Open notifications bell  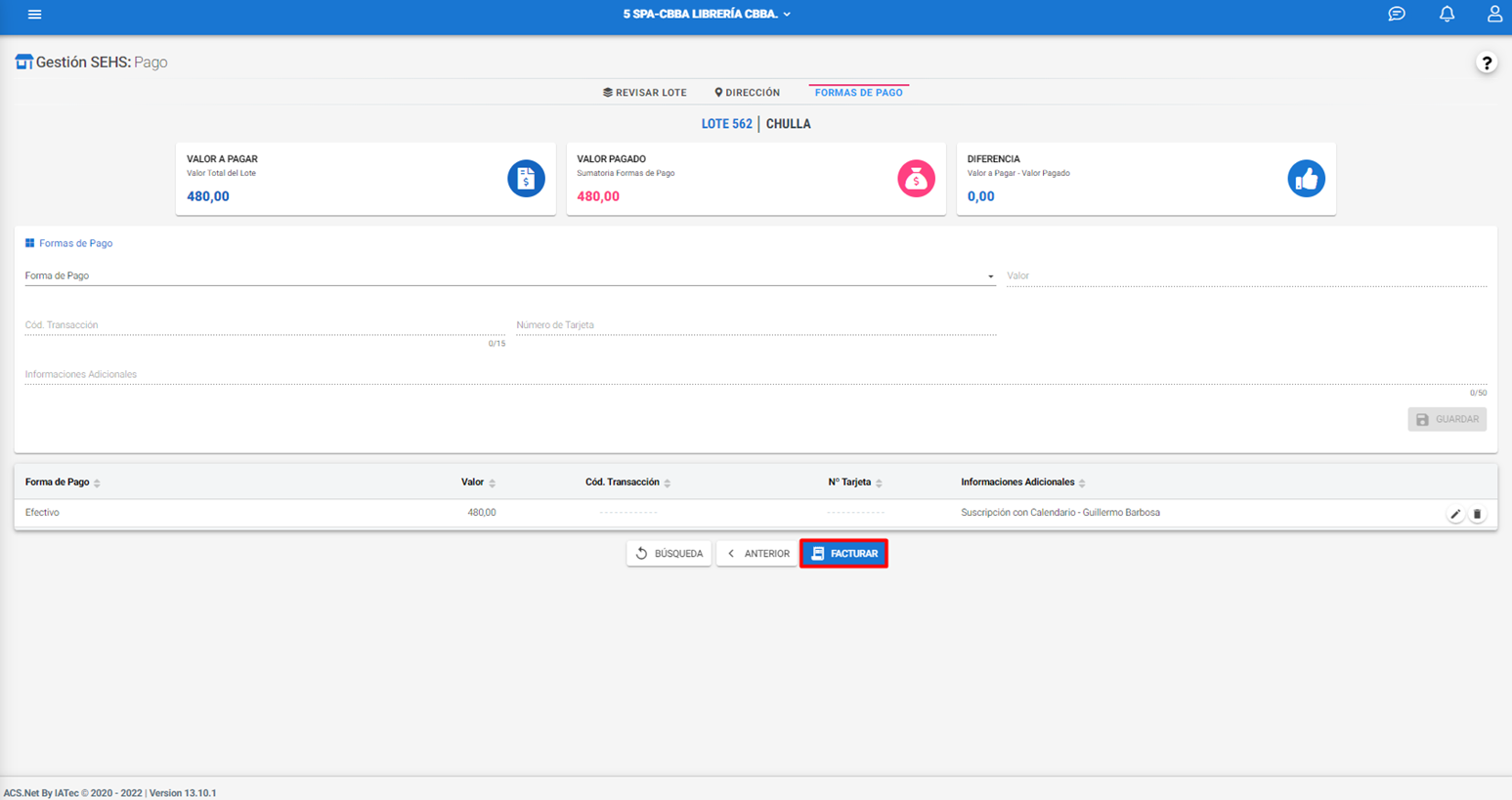1447,14
